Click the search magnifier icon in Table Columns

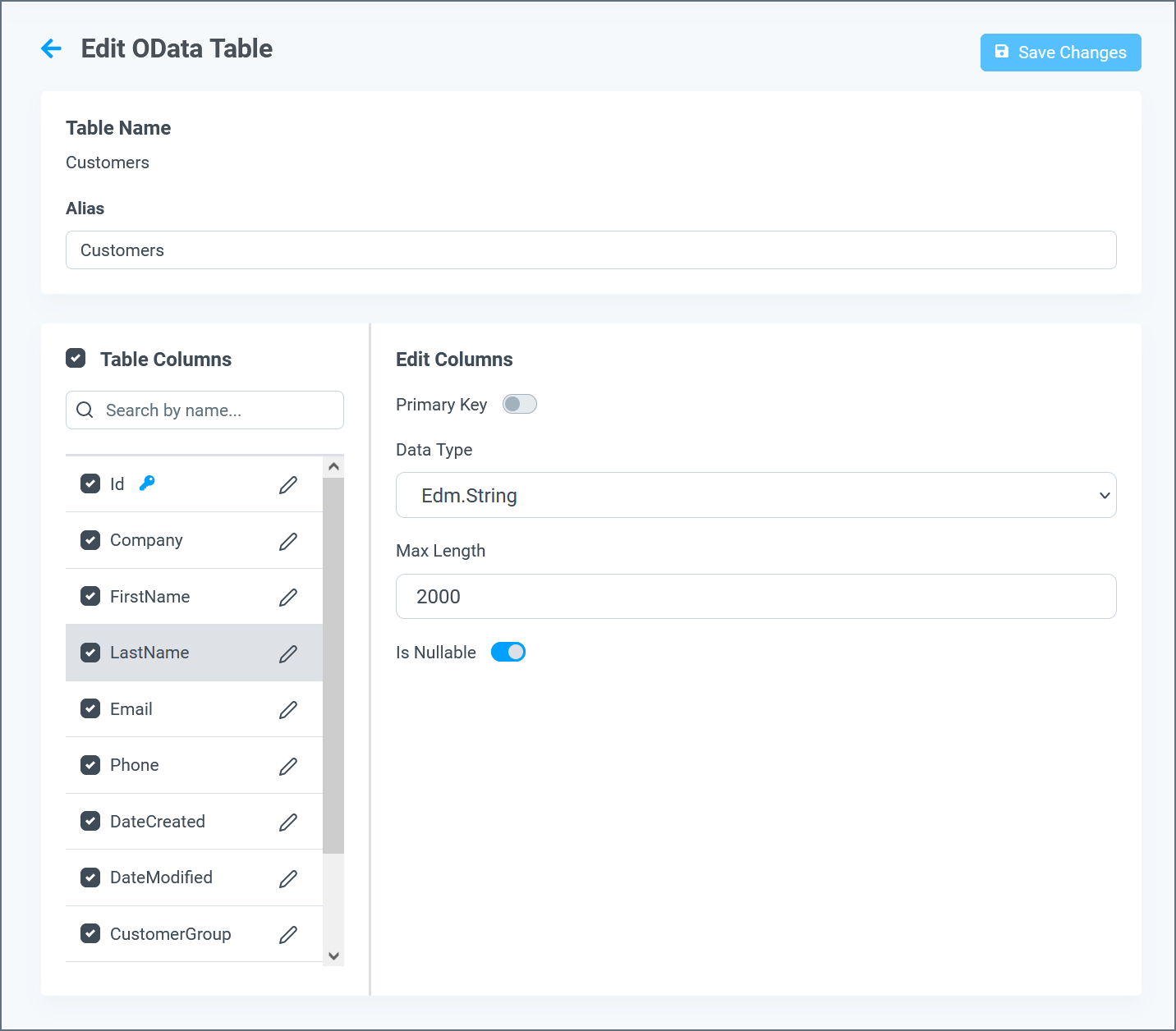pyautogui.click(x=85, y=410)
